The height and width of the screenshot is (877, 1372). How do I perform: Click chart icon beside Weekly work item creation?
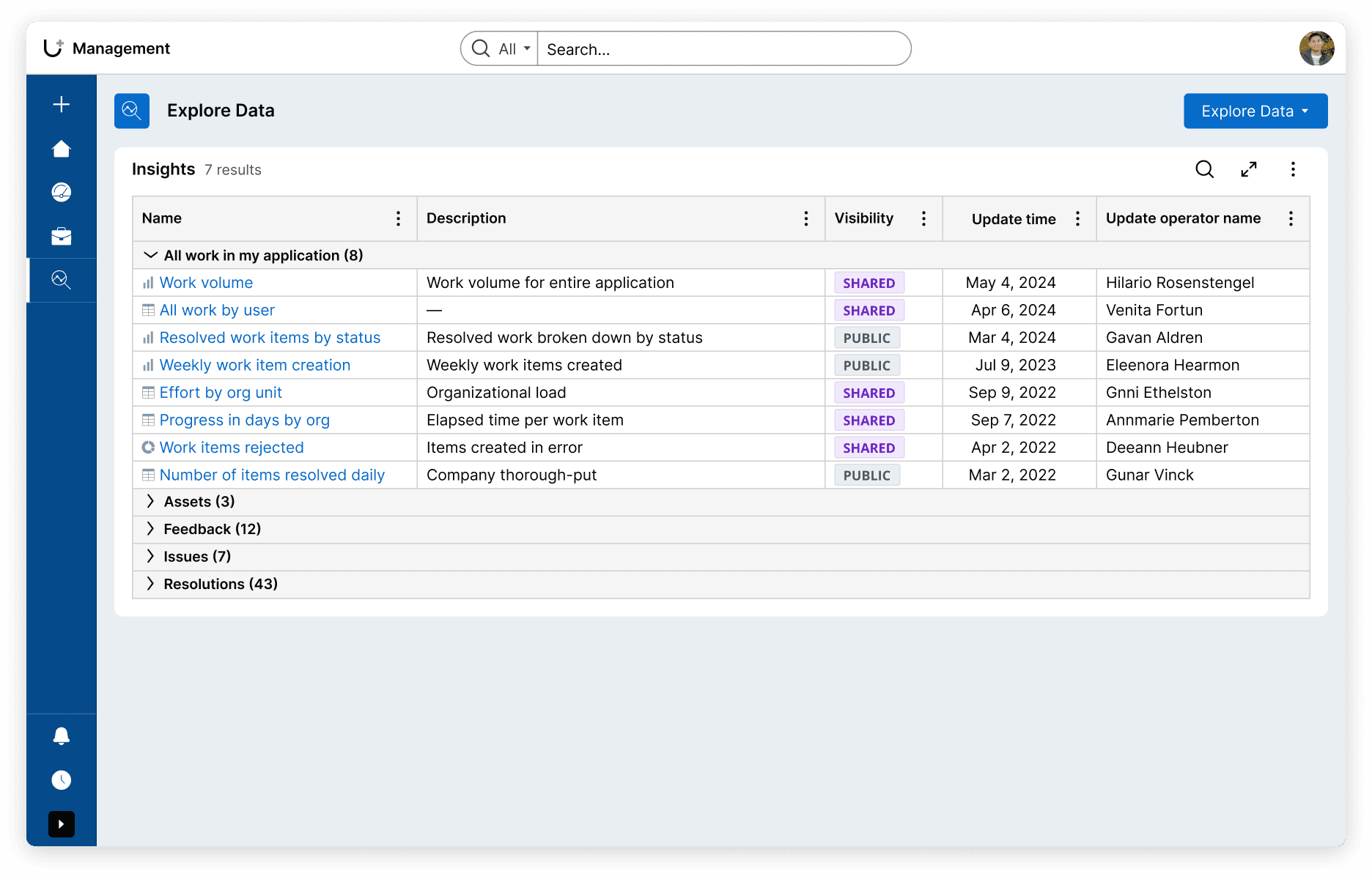pyautogui.click(x=148, y=365)
